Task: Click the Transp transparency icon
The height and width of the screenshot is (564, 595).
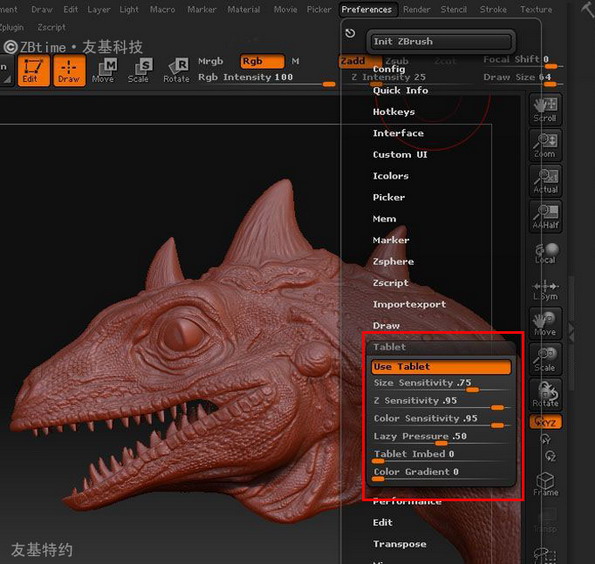Action: click(546, 521)
